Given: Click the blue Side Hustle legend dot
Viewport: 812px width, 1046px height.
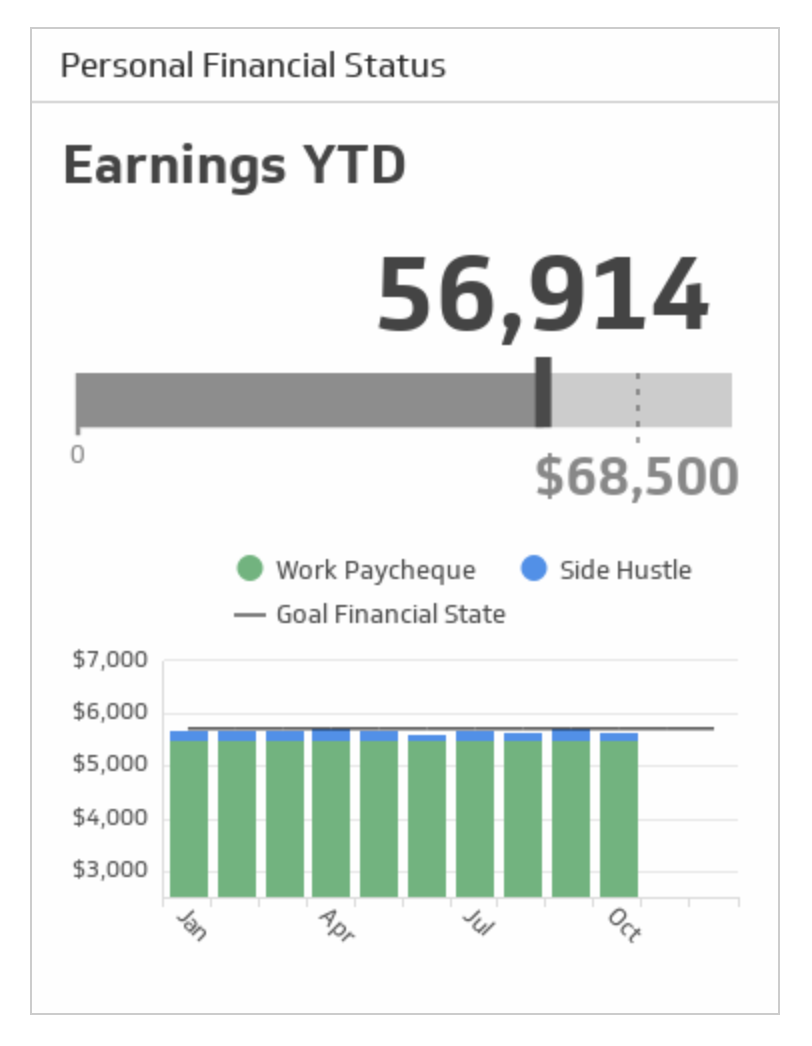Looking at the screenshot, I should point(535,570).
